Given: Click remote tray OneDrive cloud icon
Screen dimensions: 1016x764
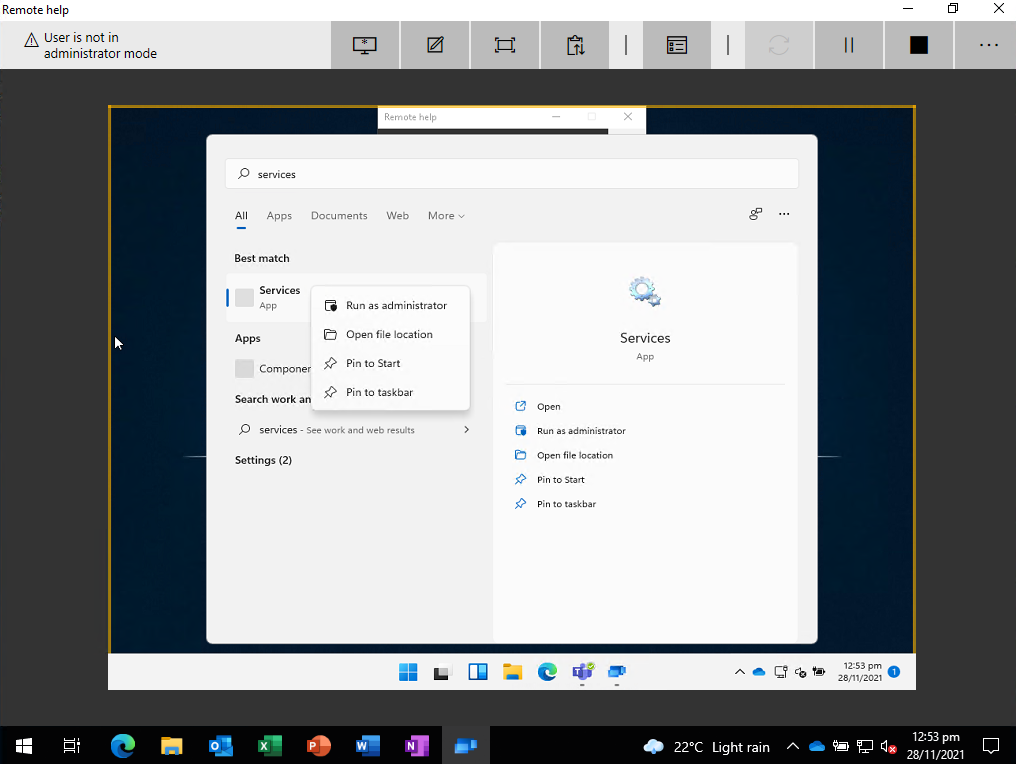Looking at the screenshot, I should point(759,672).
